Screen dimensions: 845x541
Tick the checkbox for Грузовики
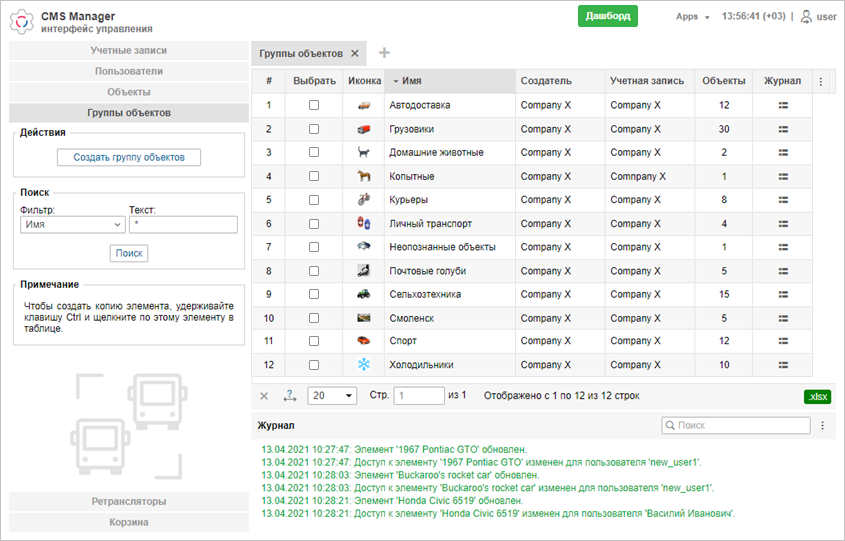[x=314, y=129]
